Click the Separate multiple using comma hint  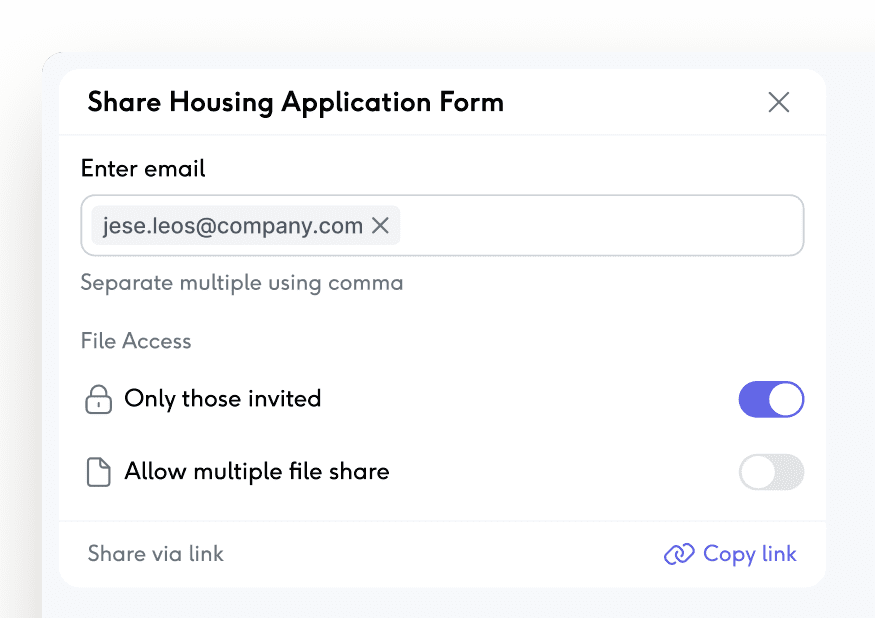pyautogui.click(x=242, y=283)
